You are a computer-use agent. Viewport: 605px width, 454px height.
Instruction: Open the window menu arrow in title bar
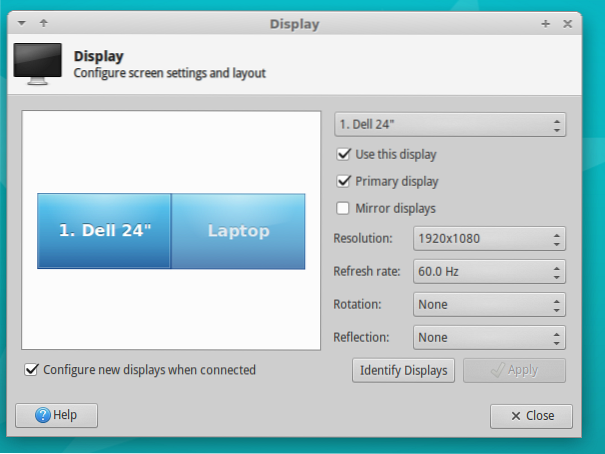pyautogui.click(x=22, y=22)
